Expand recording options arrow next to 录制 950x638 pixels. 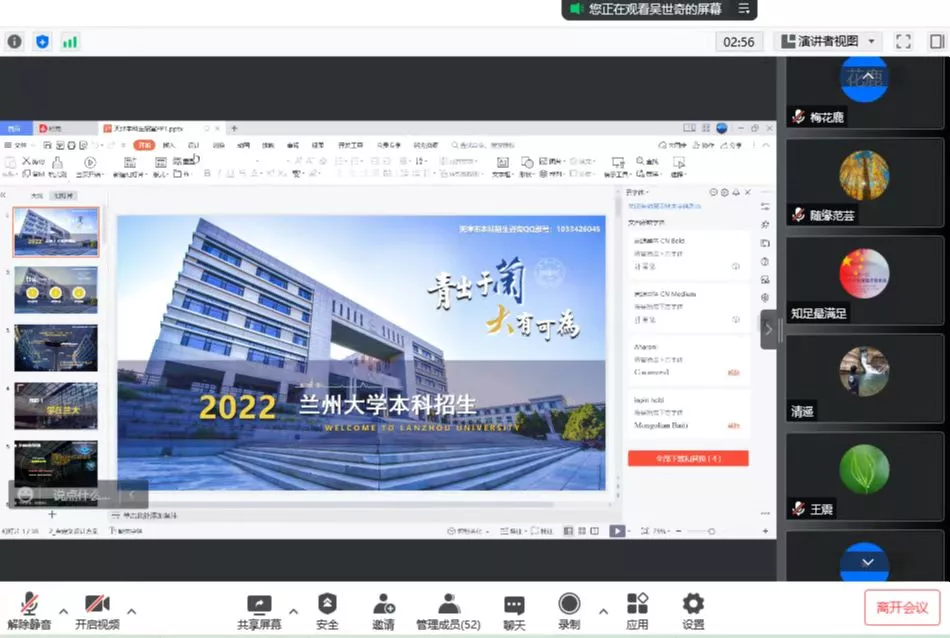pyautogui.click(x=603, y=611)
